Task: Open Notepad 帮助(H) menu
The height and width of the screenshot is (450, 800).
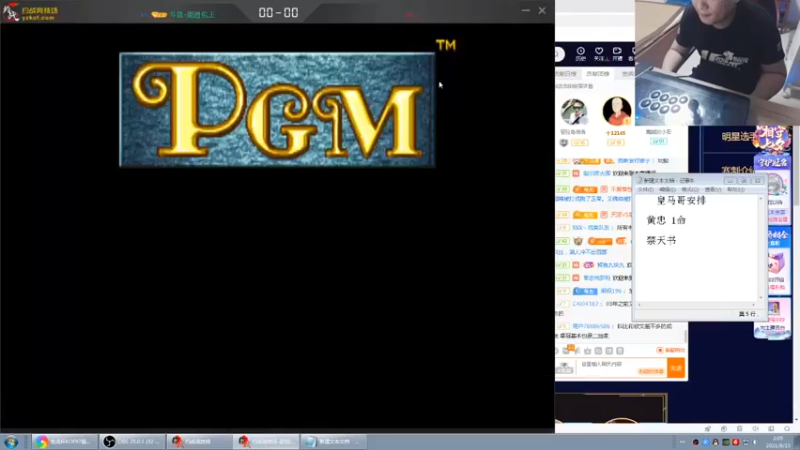Action: 735,190
